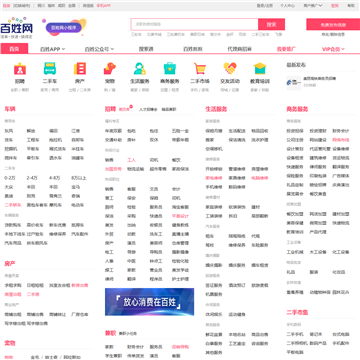The width and height of the screenshot is (360, 360).
Task: Switch to the 首页 home tab
Action: pos(14,49)
